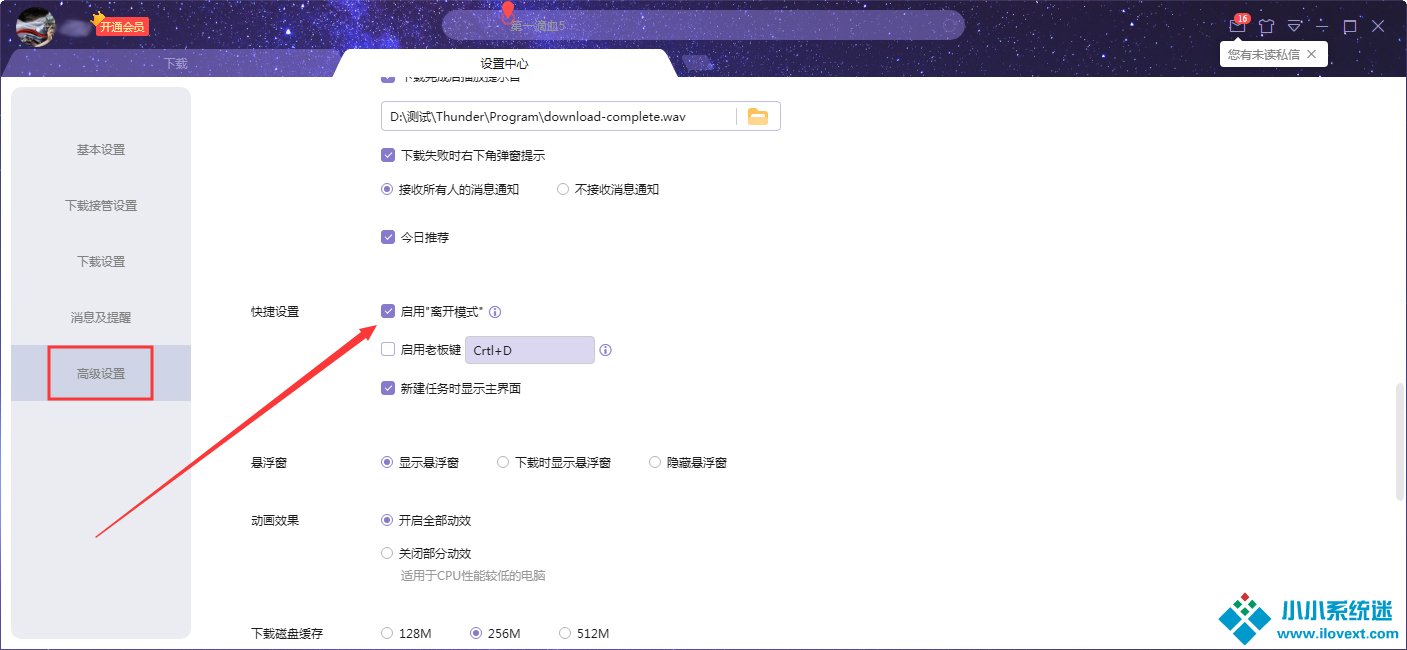Open the private messages mail icon

[1238, 27]
